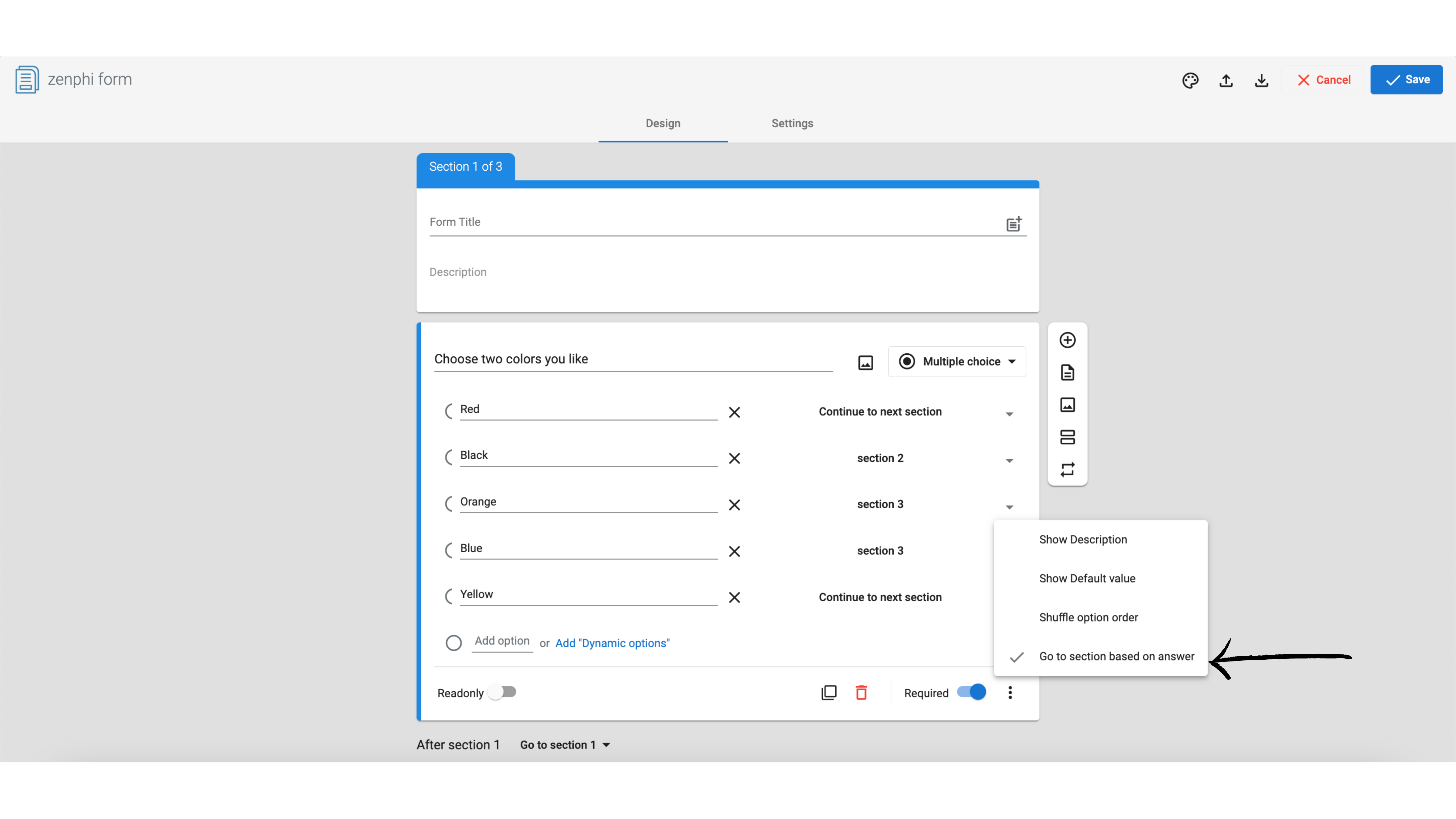The width and height of the screenshot is (1456, 819).
Task: Add an image from side toolbar
Action: pyautogui.click(x=1067, y=405)
